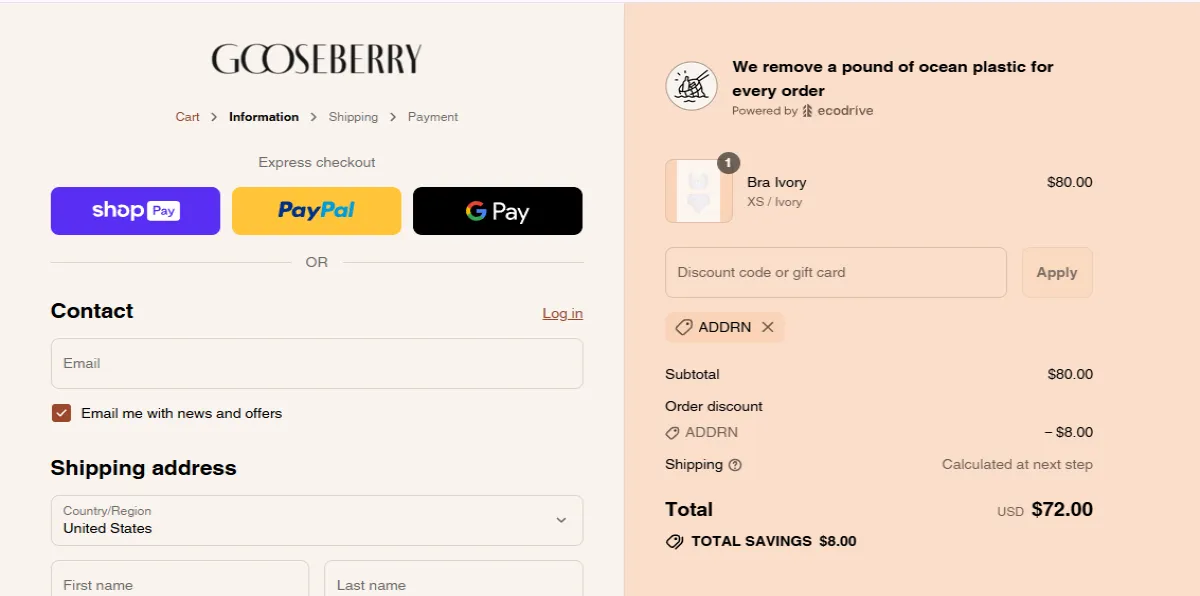Choose PayPal as payment method
Viewport: 1200px width, 596px height.
[x=316, y=210]
